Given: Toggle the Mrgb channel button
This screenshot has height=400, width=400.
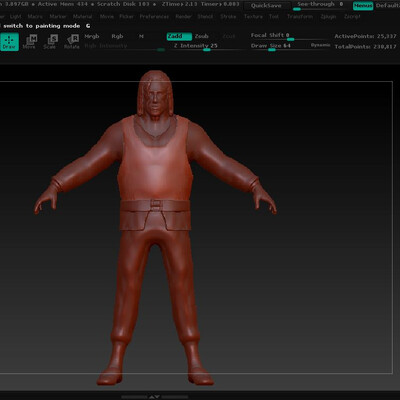Looking at the screenshot, I should tap(92, 36).
